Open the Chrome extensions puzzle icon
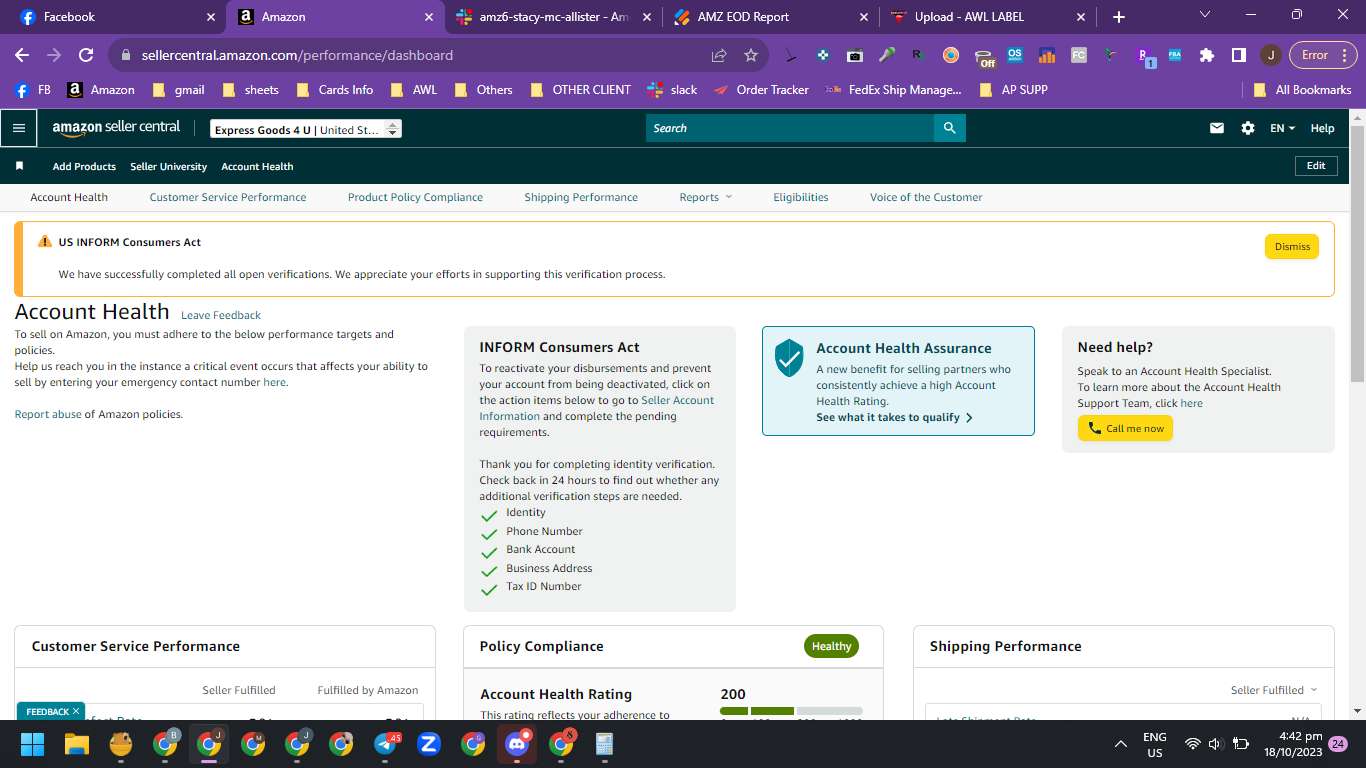 click(1207, 55)
